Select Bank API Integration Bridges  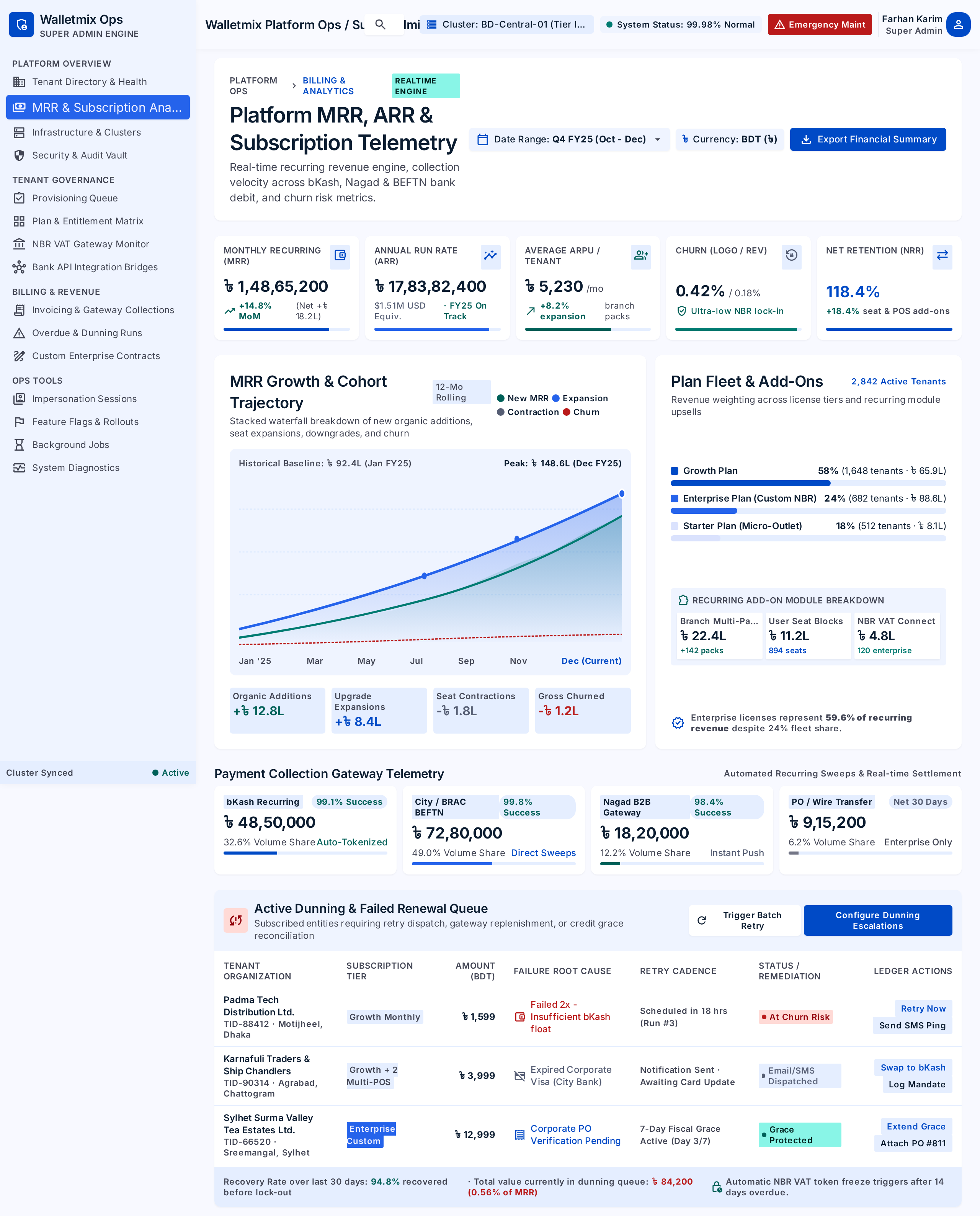pyautogui.click(x=98, y=267)
